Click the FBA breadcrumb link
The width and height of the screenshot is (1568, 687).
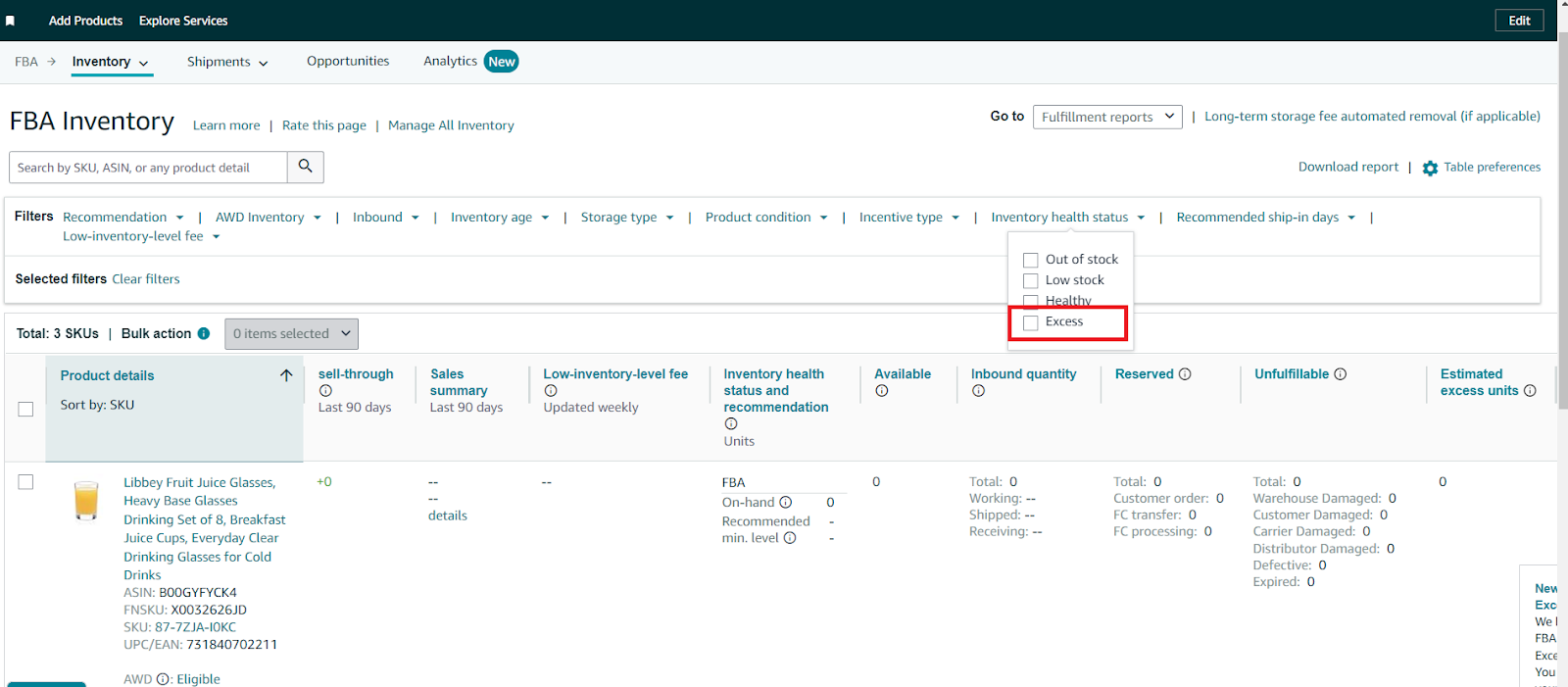click(26, 62)
